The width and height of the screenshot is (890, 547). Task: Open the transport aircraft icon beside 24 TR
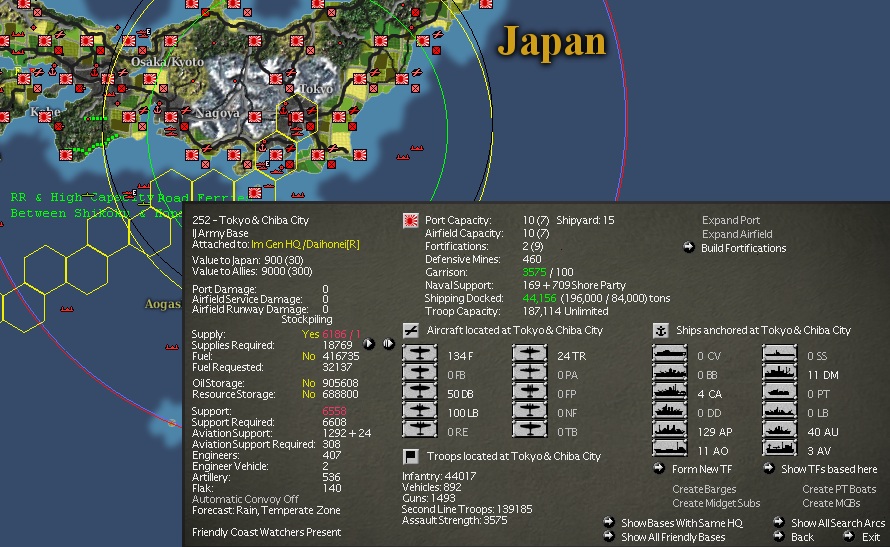[x=530, y=355]
